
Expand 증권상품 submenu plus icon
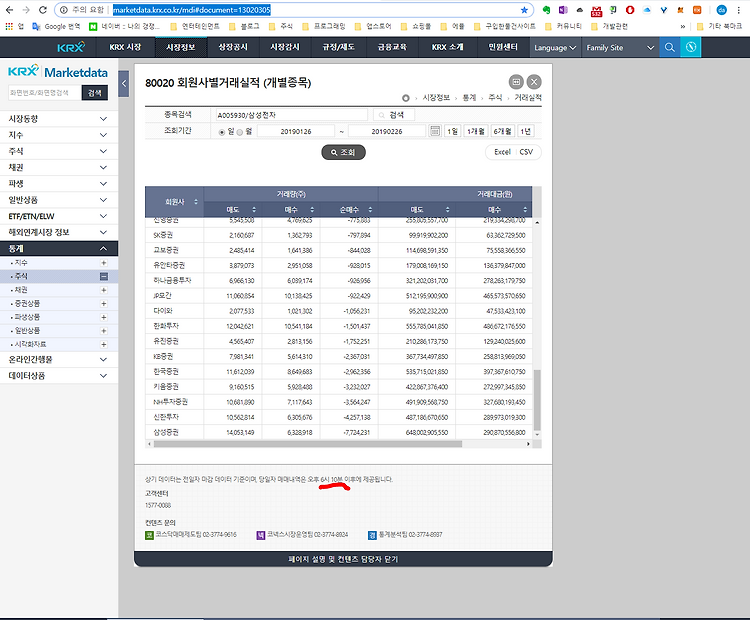point(103,304)
